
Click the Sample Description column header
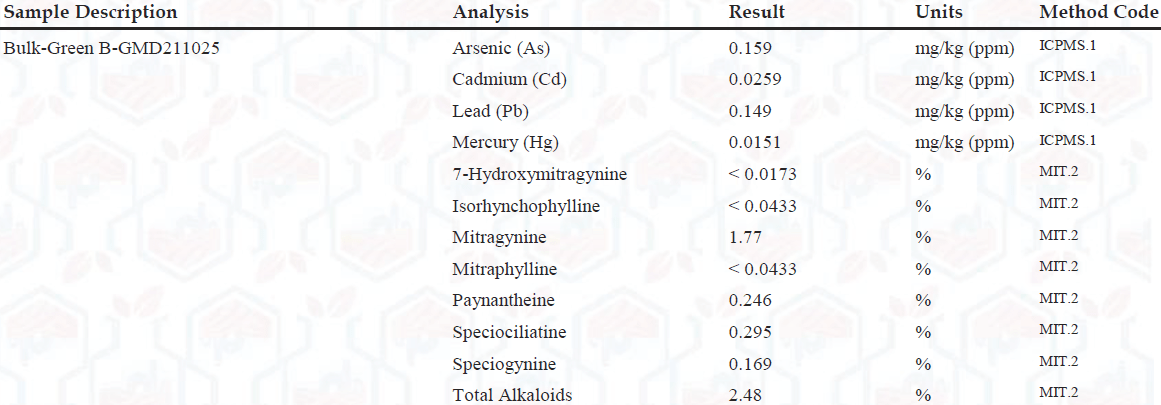[91, 13]
